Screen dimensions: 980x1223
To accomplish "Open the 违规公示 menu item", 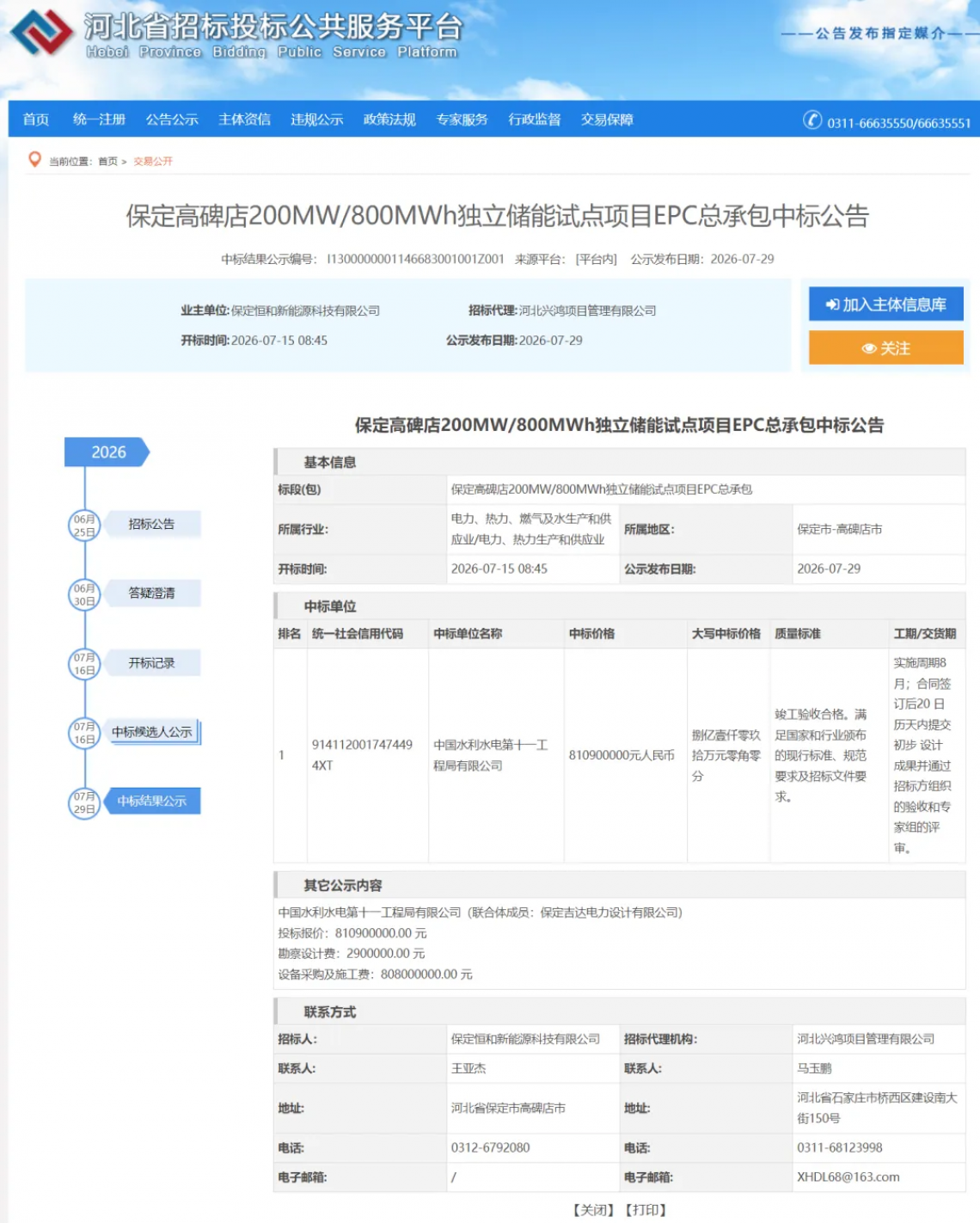I will coord(316,120).
